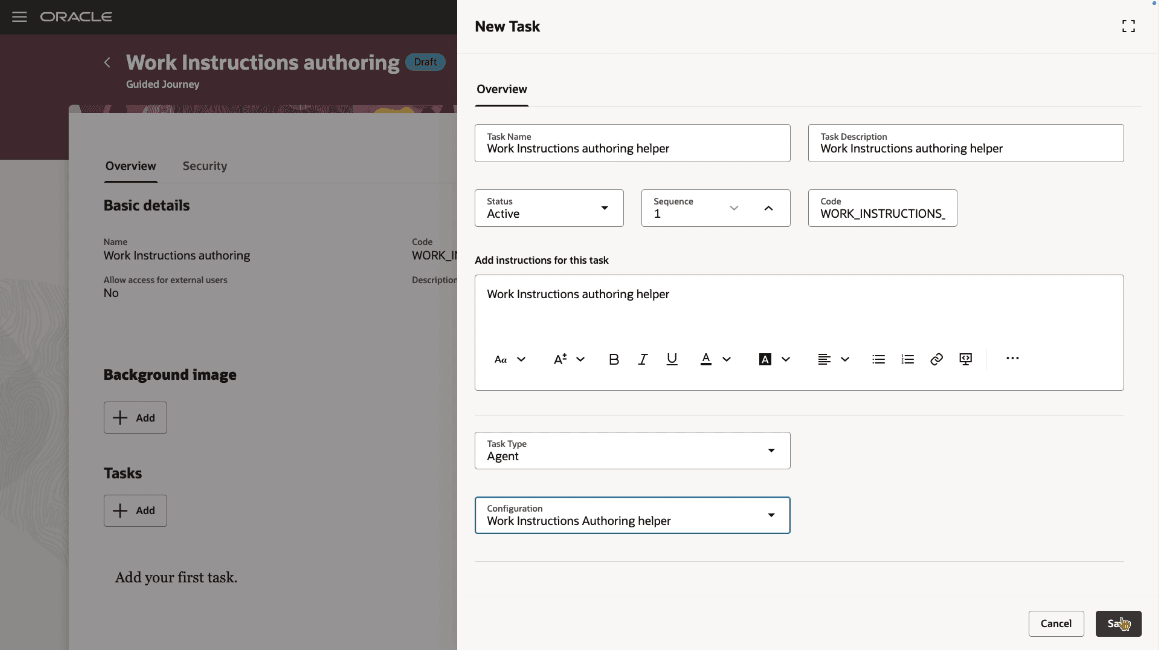
Task: Toggle bold formatting in instructions editor
Action: tap(614, 359)
